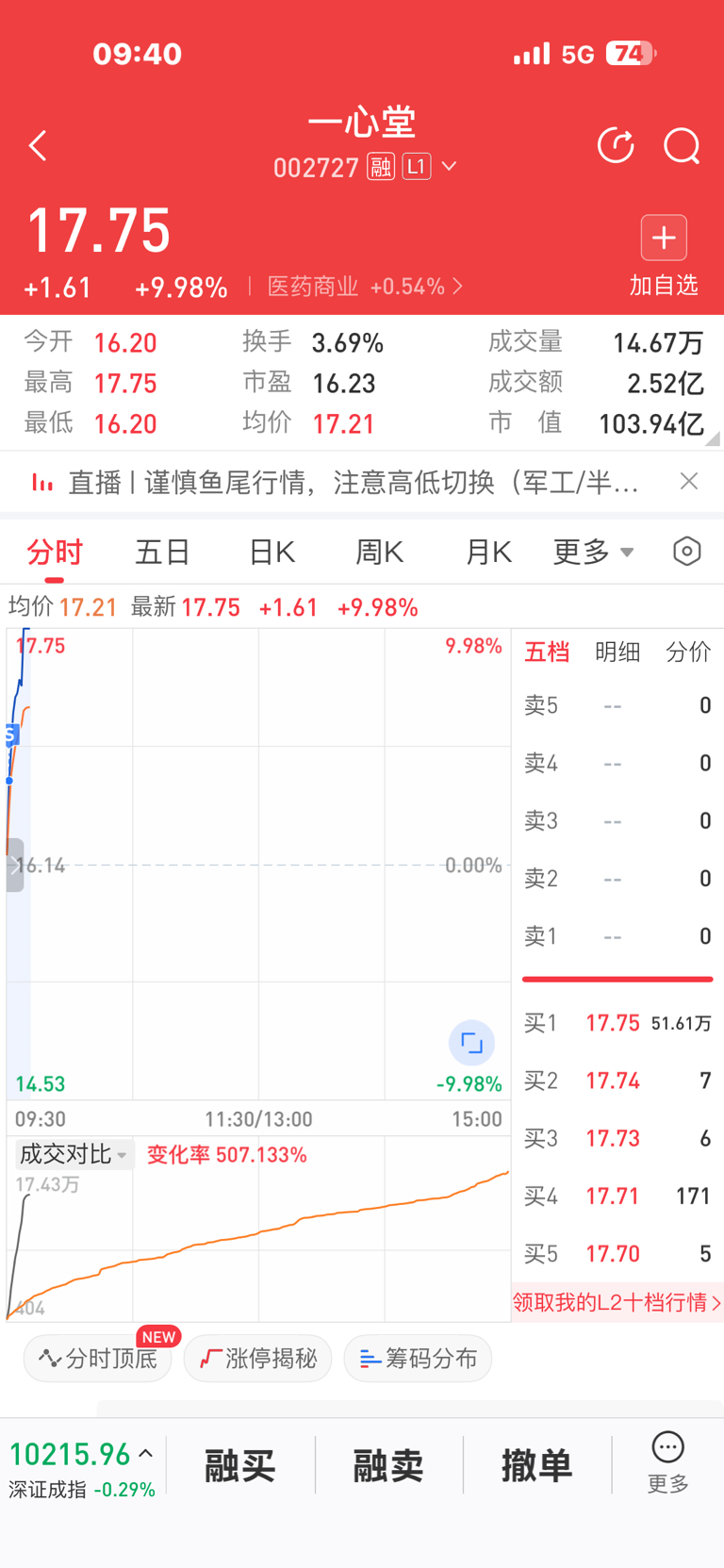Select 明细 trade detail tab

click(617, 652)
